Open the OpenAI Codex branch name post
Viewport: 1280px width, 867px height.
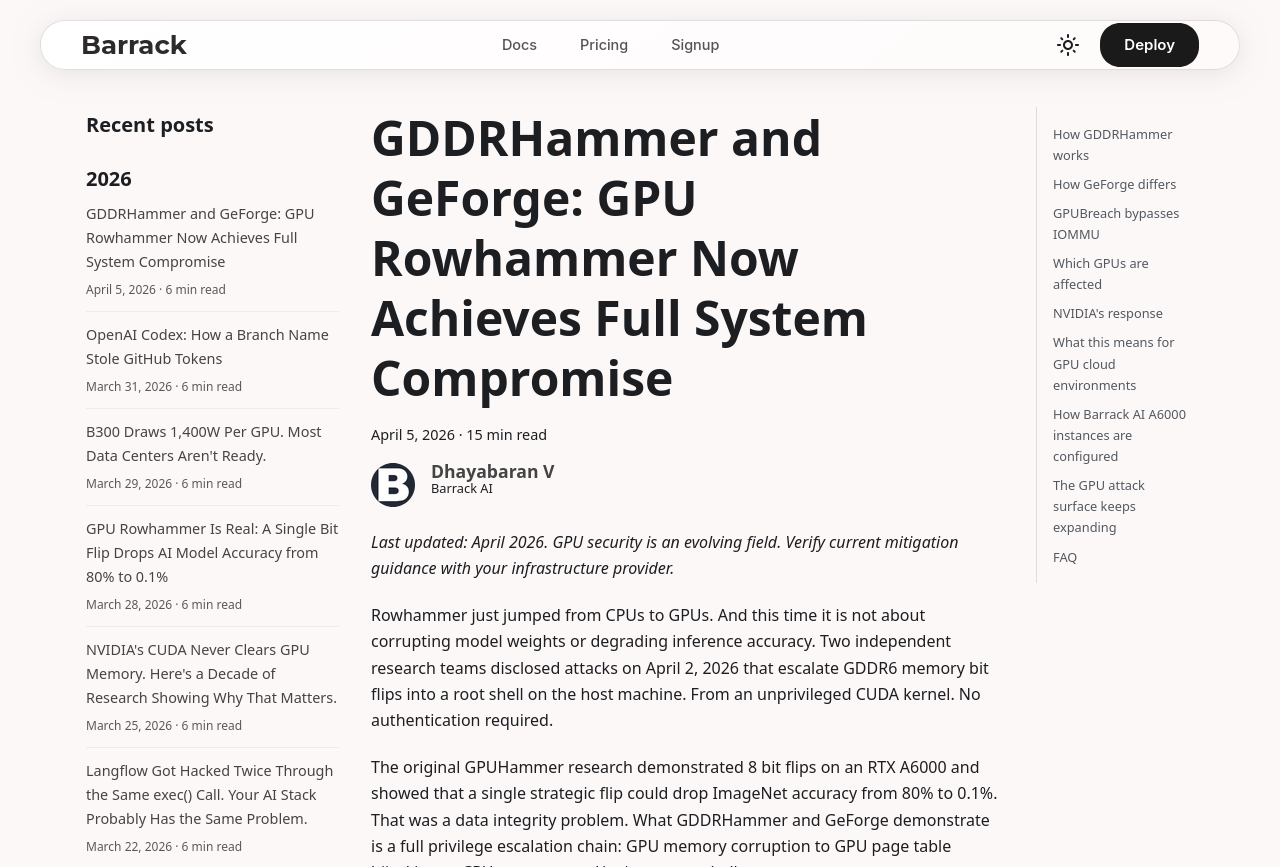coord(207,347)
